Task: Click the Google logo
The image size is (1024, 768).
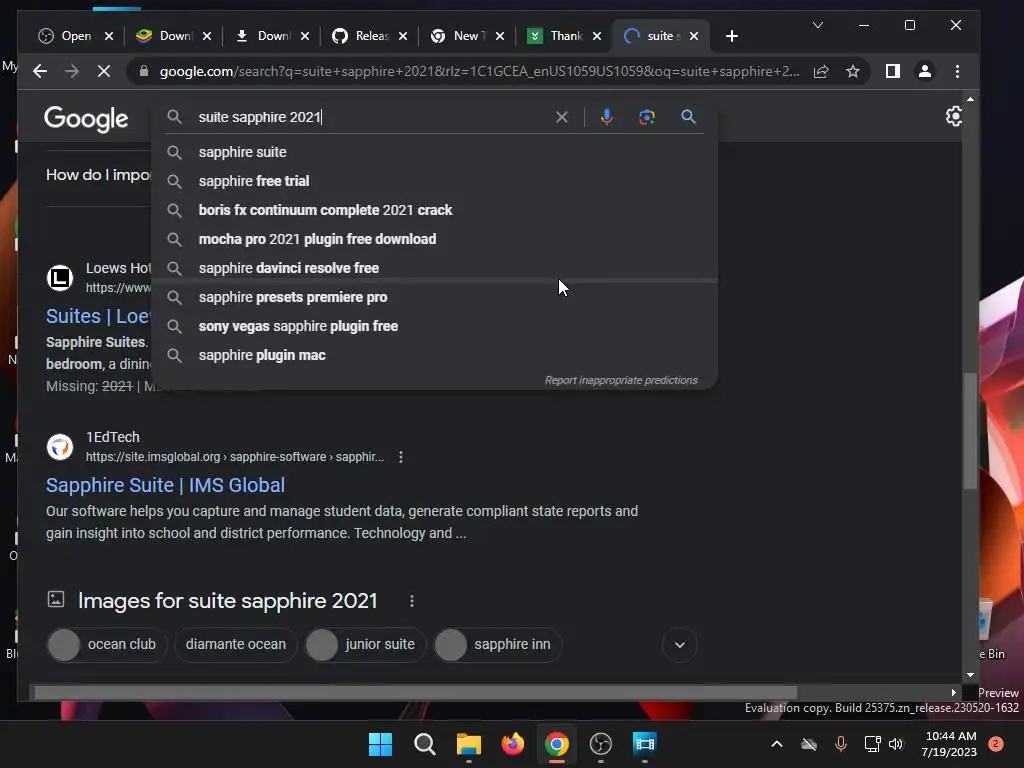Action: (86, 119)
